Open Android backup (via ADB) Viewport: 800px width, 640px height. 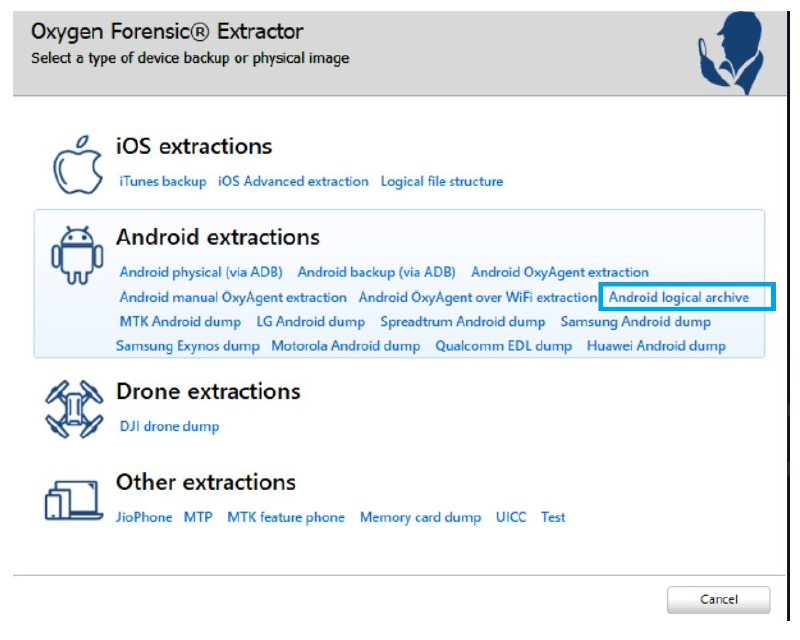click(x=377, y=272)
